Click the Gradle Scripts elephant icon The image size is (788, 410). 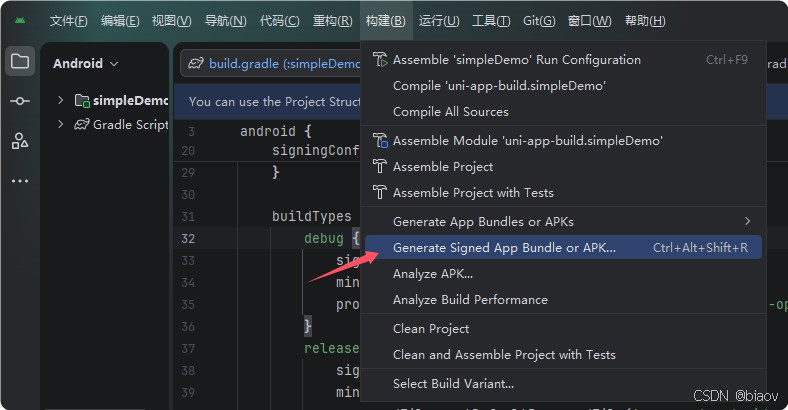pos(82,124)
